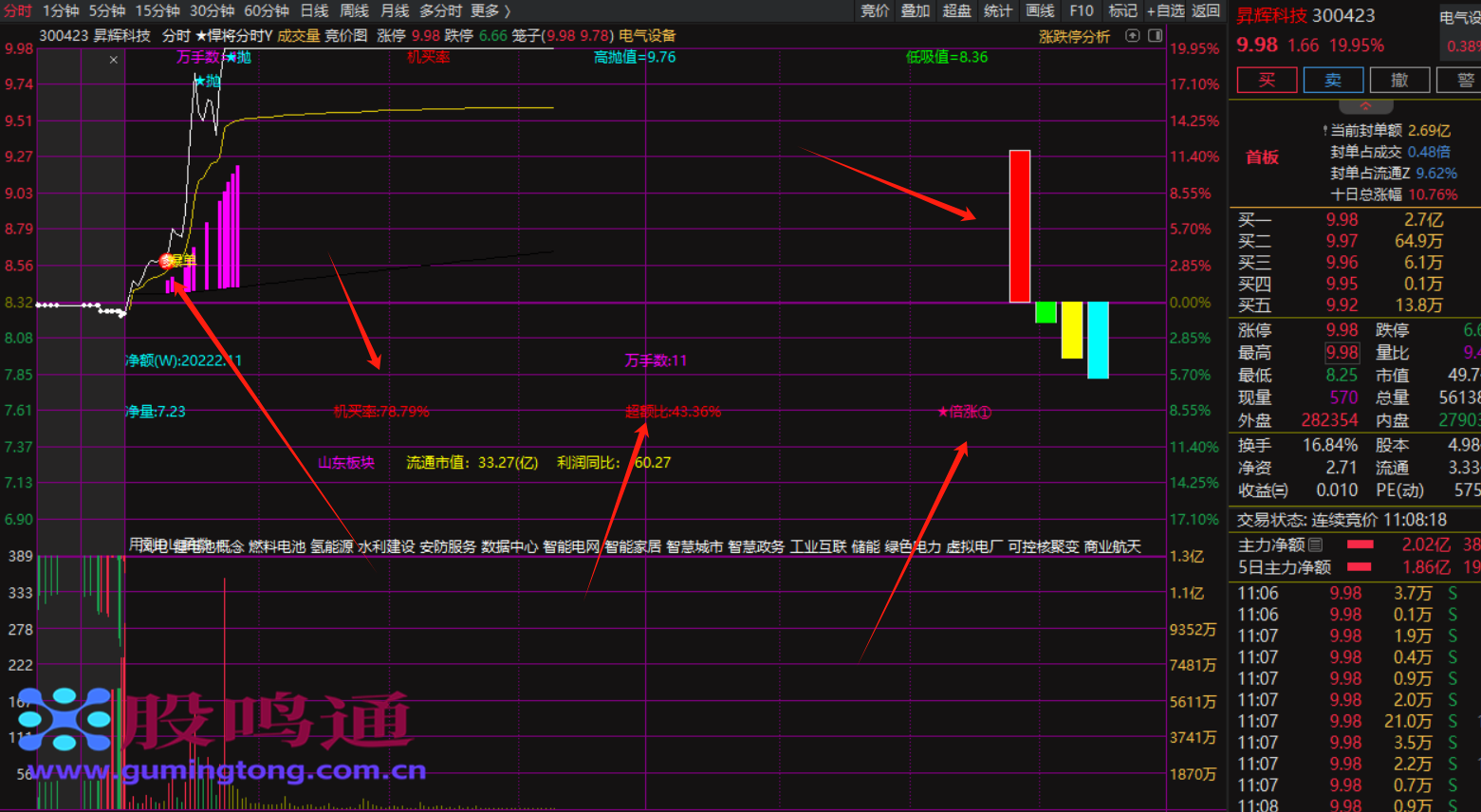Toggle the 叠加 overlay option
This screenshot has width=1481, height=812.
coord(916,10)
